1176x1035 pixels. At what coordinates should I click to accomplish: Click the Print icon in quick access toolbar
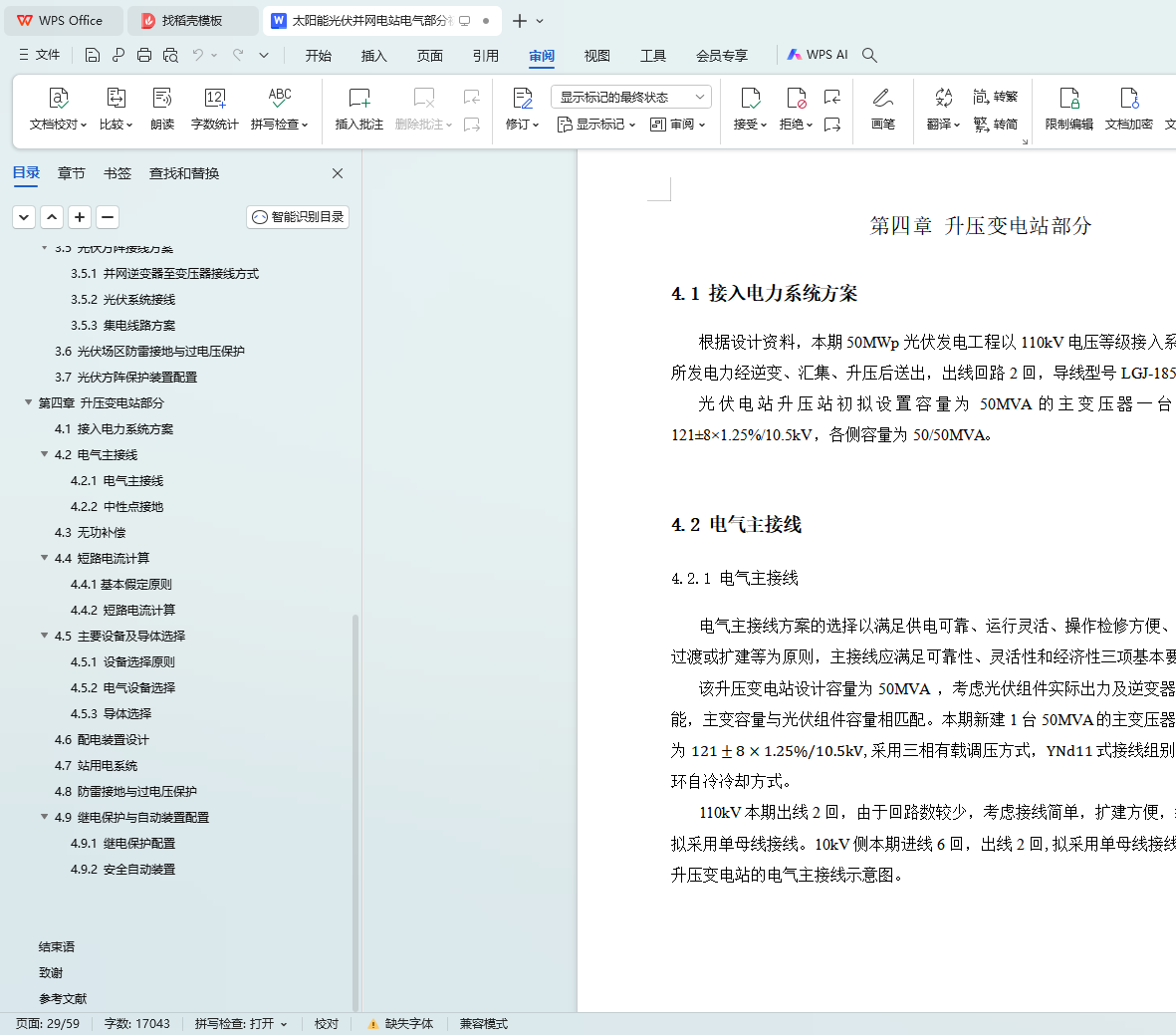(x=144, y=55)
